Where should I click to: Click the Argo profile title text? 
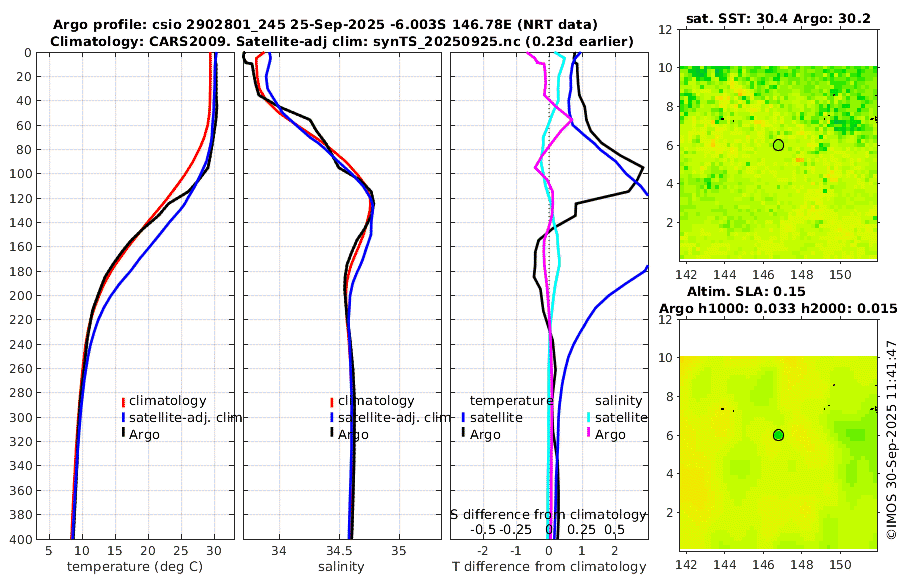tap(325, 25)
